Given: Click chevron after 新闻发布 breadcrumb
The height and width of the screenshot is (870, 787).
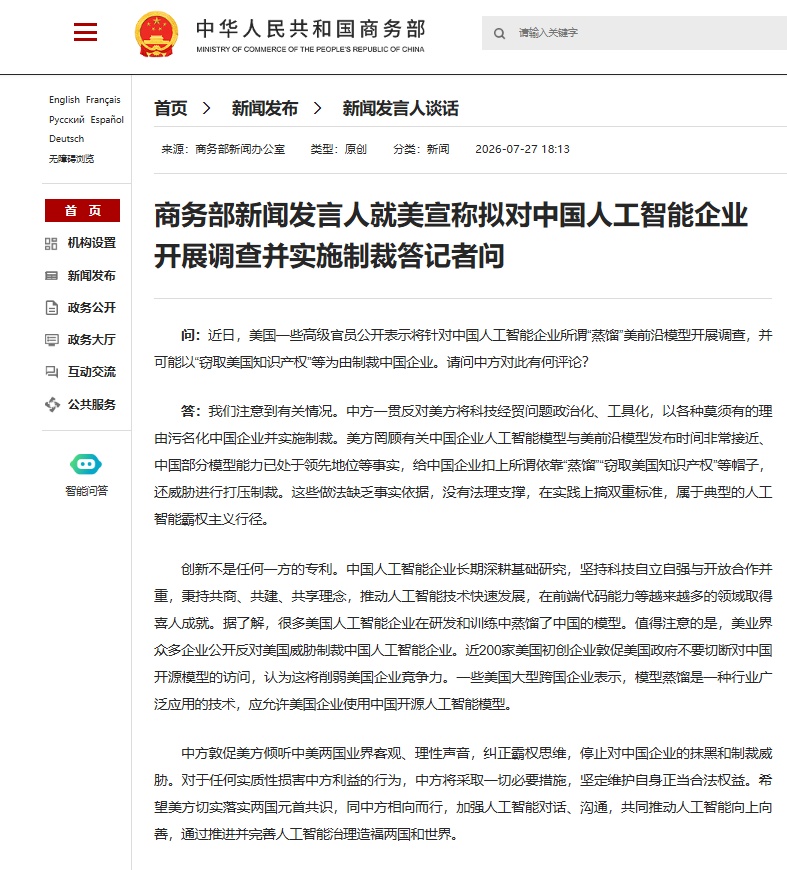Looking at the screenshot, I should 317,108.
